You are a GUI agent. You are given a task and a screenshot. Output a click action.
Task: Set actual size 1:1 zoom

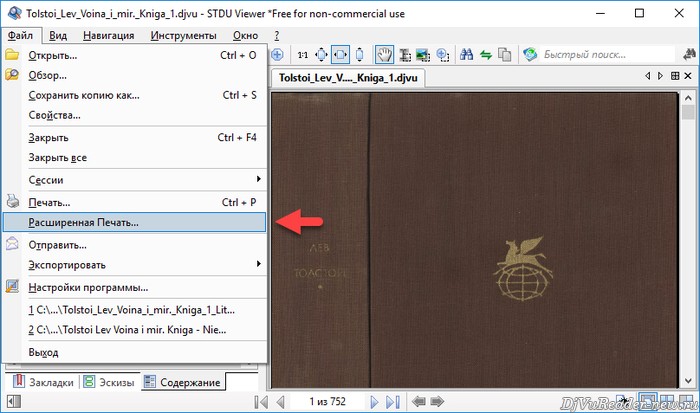(303, 55)
